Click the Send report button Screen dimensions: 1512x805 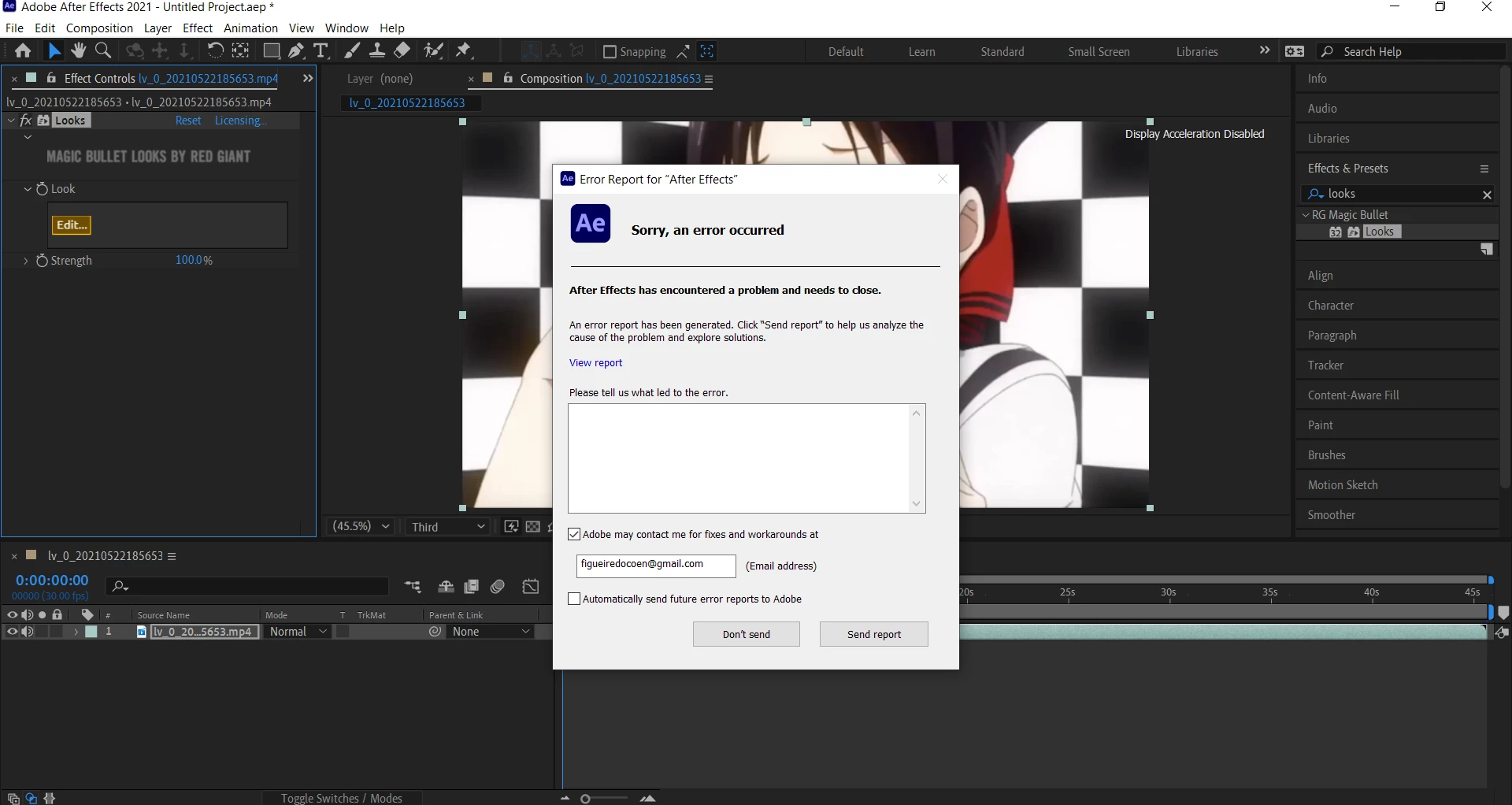coord(874,634)
